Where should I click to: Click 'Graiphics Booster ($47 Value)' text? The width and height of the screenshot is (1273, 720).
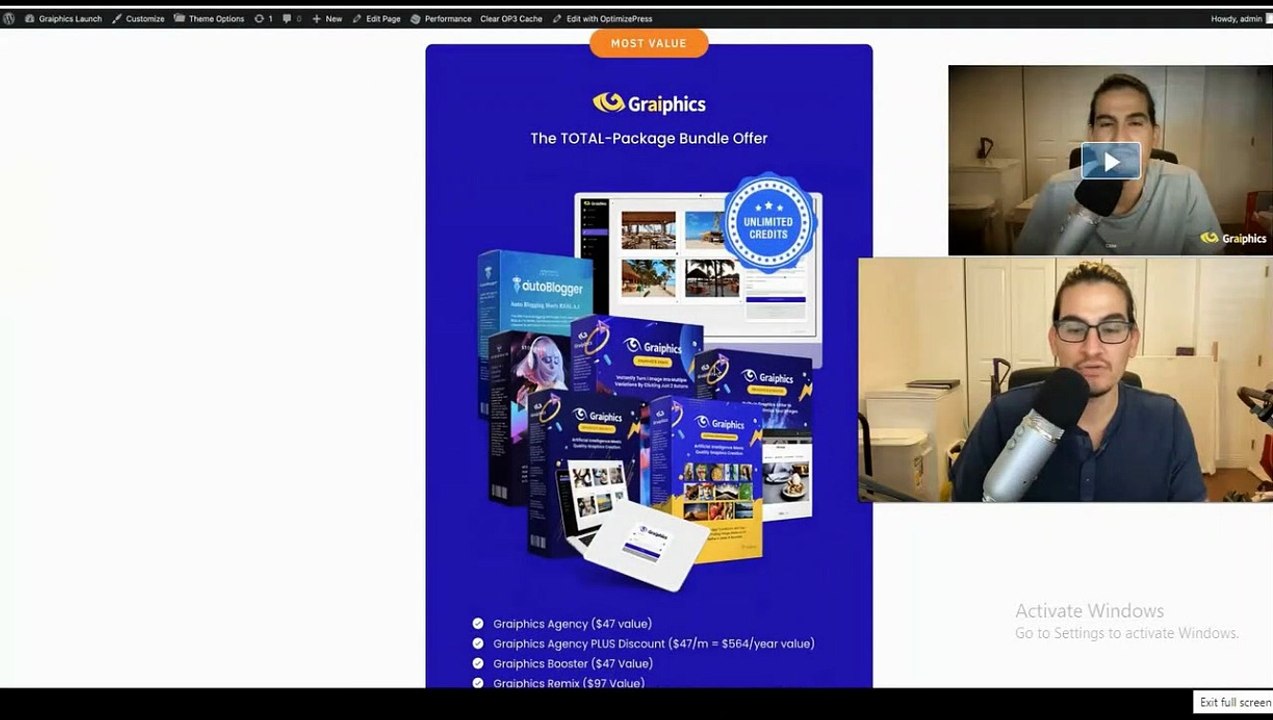573,664
